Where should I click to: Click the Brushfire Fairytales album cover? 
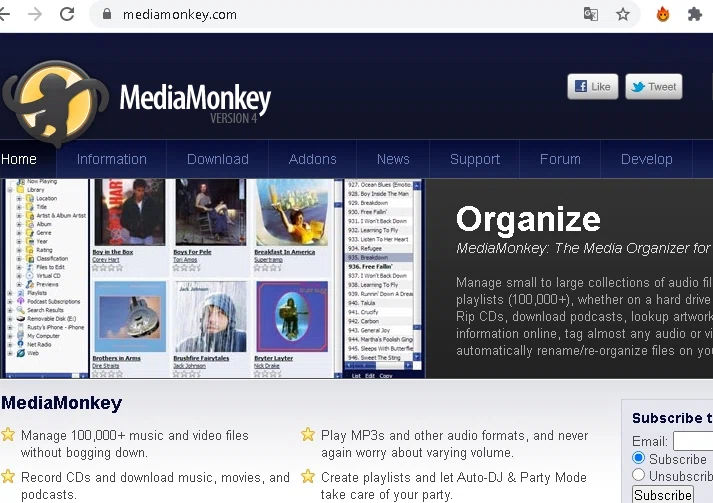[x=211, y=317]
